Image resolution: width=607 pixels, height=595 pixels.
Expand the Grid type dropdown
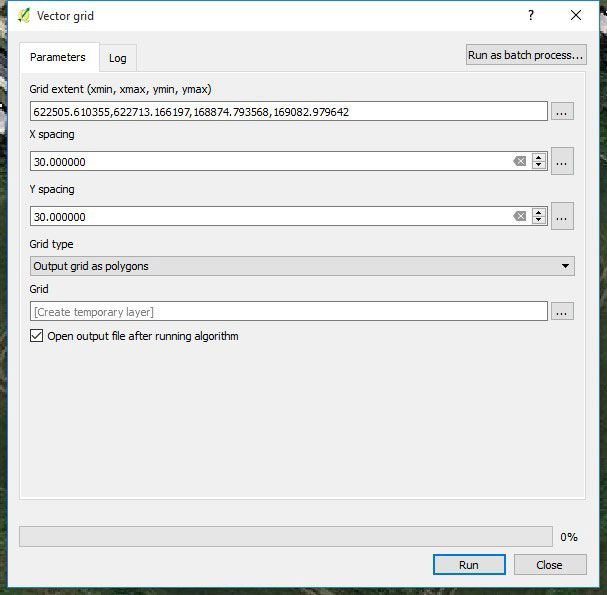302,266
